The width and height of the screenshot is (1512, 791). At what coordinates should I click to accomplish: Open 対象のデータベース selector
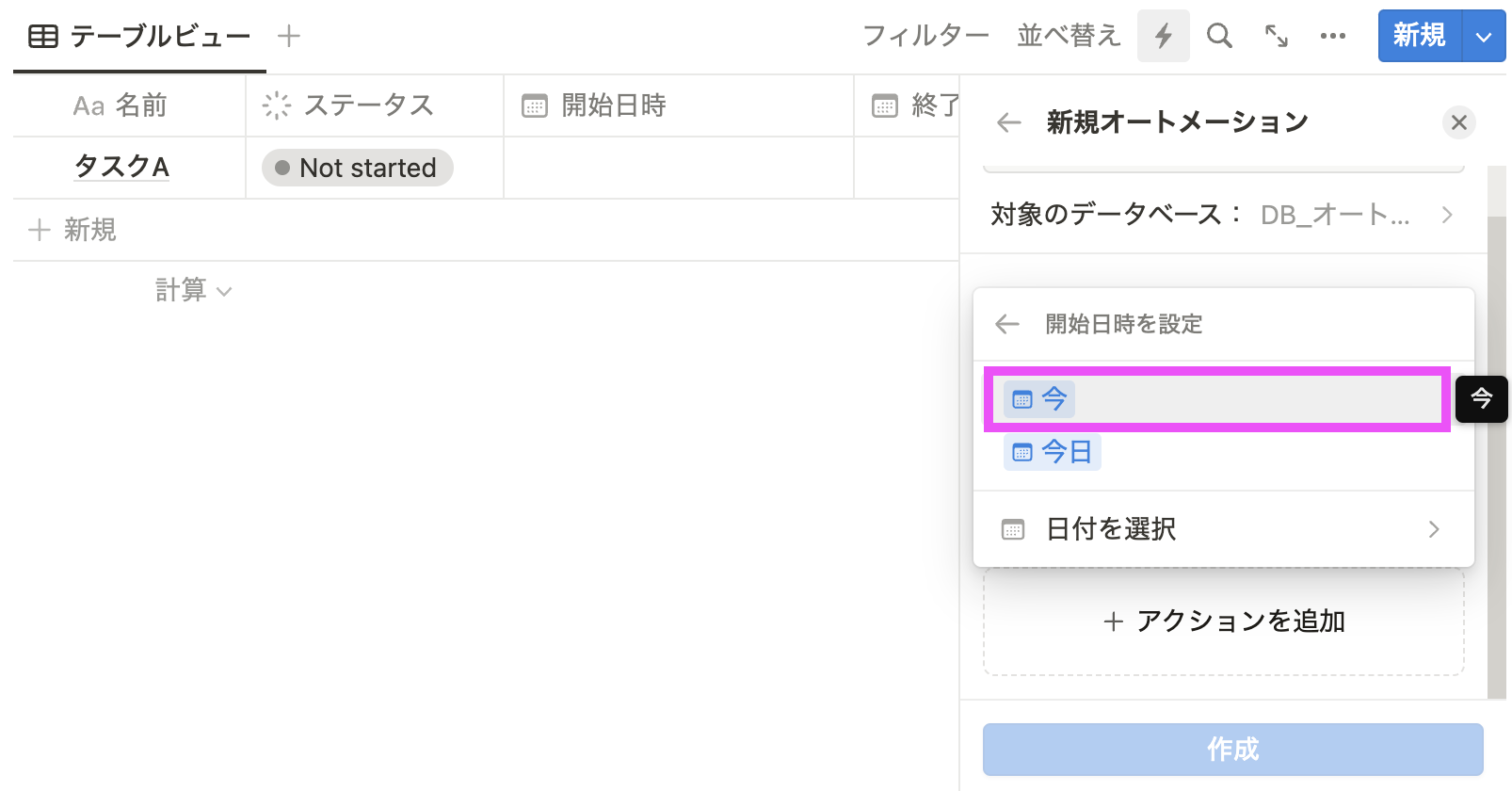click(1223, 215)
